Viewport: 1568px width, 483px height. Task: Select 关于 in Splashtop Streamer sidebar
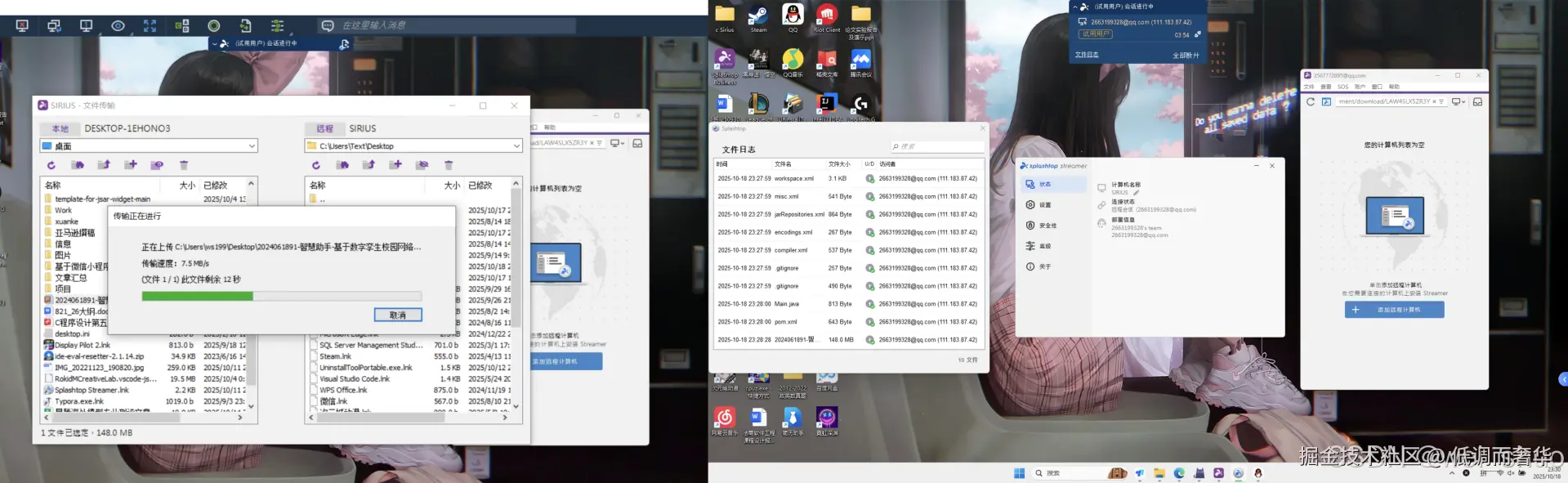pyautogui.click(x=1054, y=266)
